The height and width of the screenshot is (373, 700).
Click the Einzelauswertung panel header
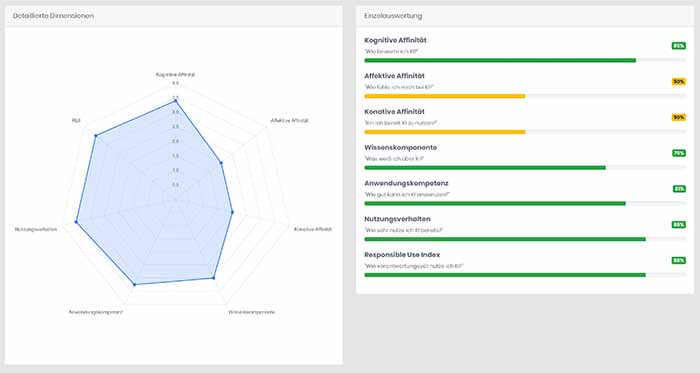(x=525, y=16)
